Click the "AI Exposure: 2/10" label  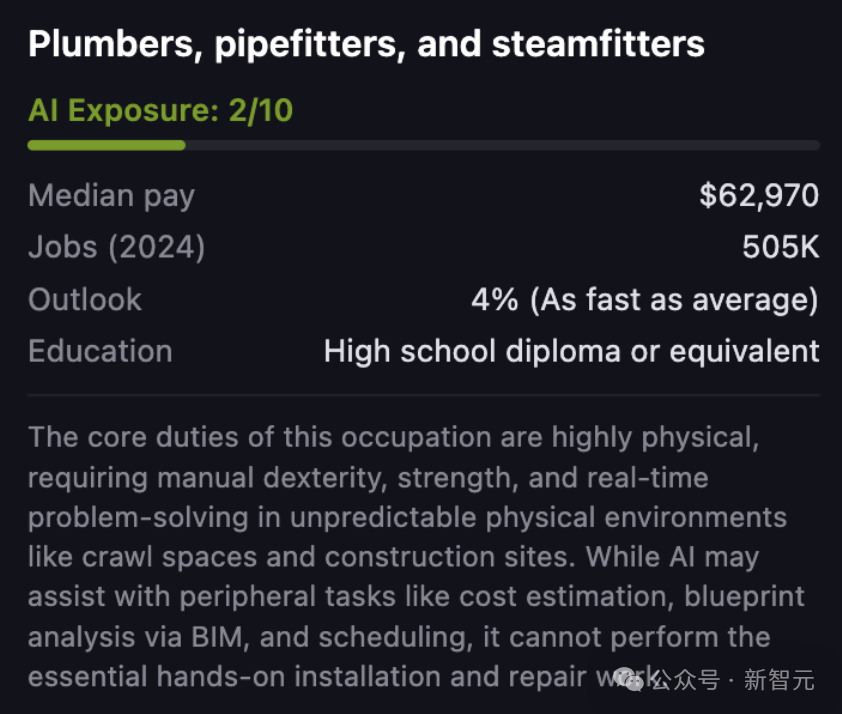click(160, 110)
